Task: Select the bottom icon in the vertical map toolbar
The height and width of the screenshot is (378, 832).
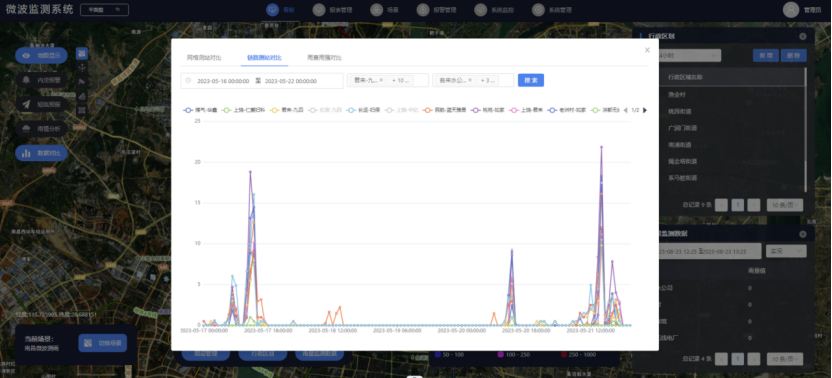Action: [x=82, y=110]
